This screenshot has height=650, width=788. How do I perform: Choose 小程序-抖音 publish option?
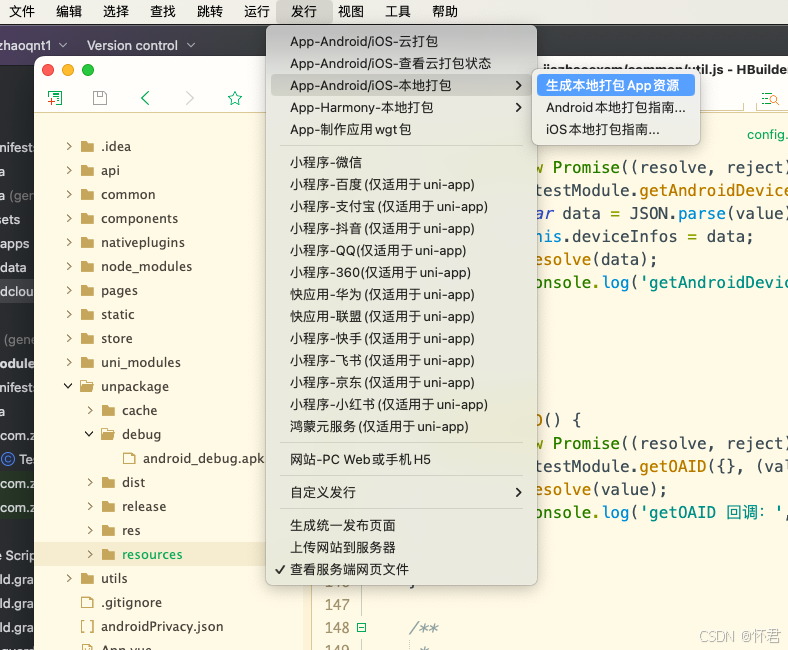pos(401,229)
